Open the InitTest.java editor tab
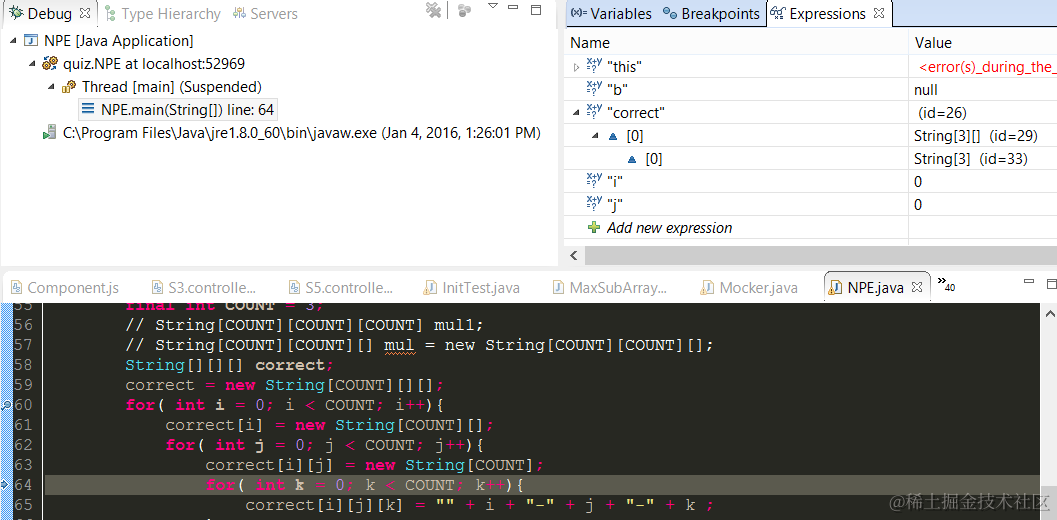 coord(471,287)
